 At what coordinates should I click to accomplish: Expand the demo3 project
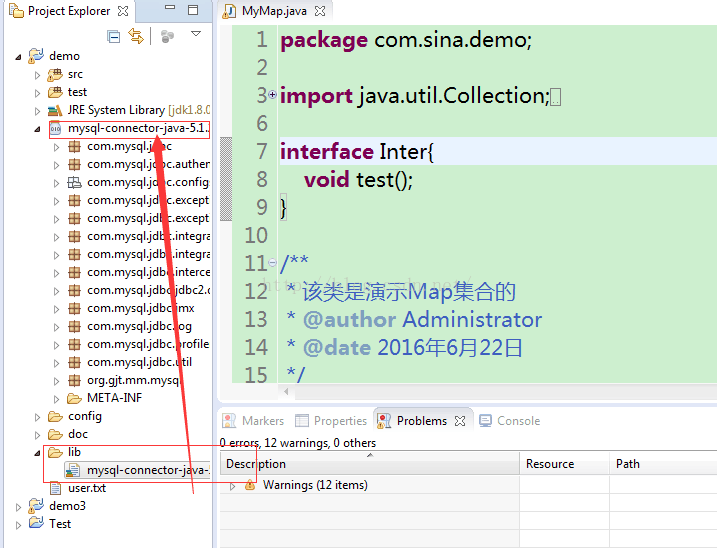pos(18,507)
